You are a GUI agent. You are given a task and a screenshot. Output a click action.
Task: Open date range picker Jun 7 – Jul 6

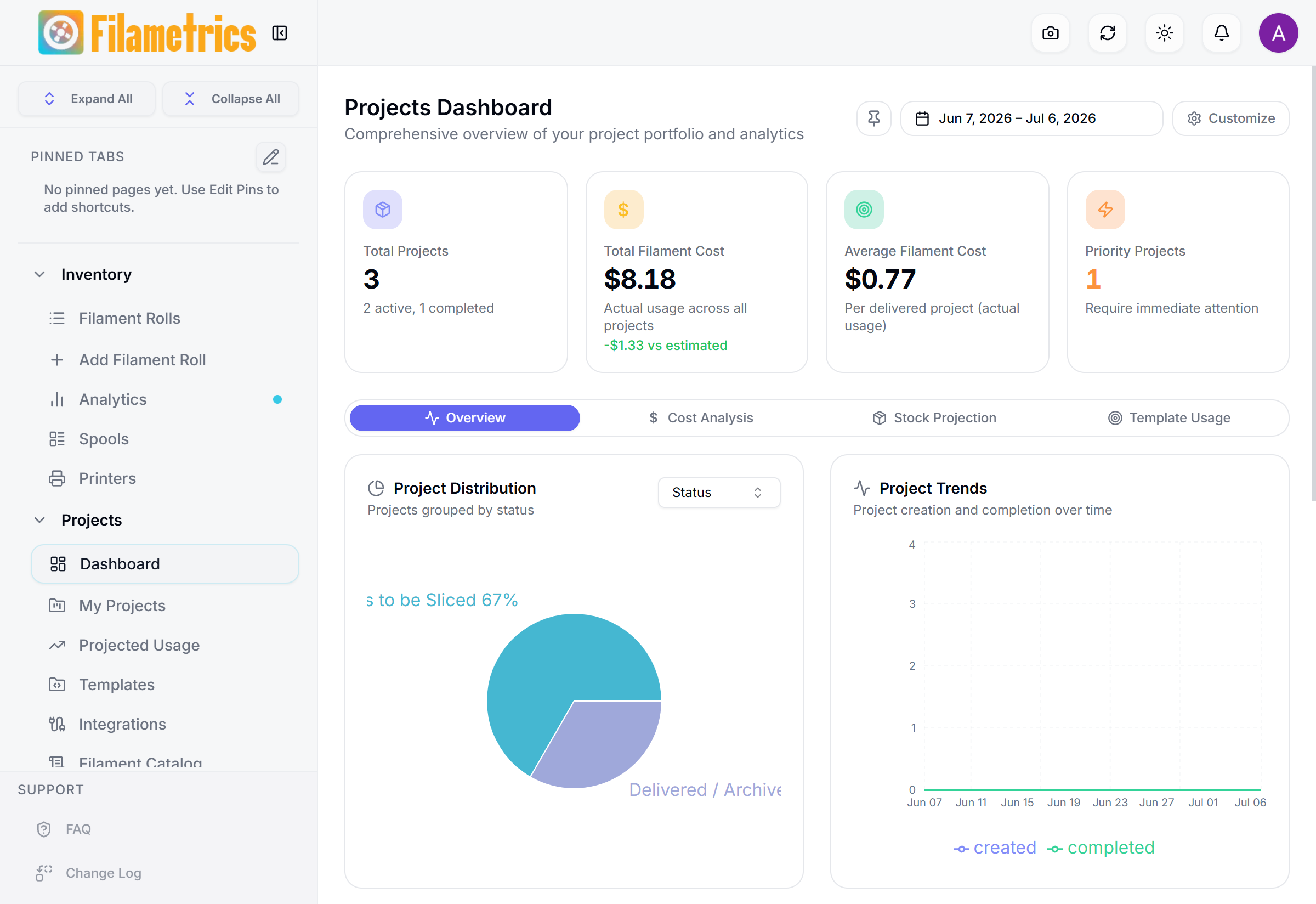(1031, 118)
